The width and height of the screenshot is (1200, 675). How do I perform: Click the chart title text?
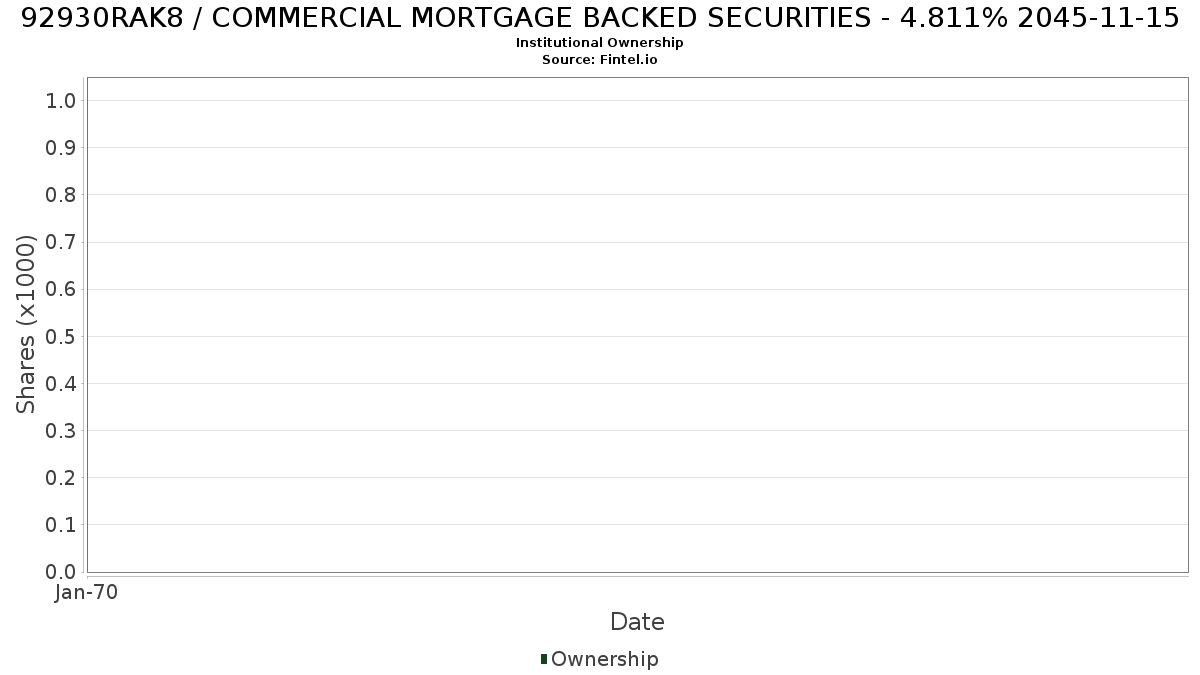click(600, 18)
